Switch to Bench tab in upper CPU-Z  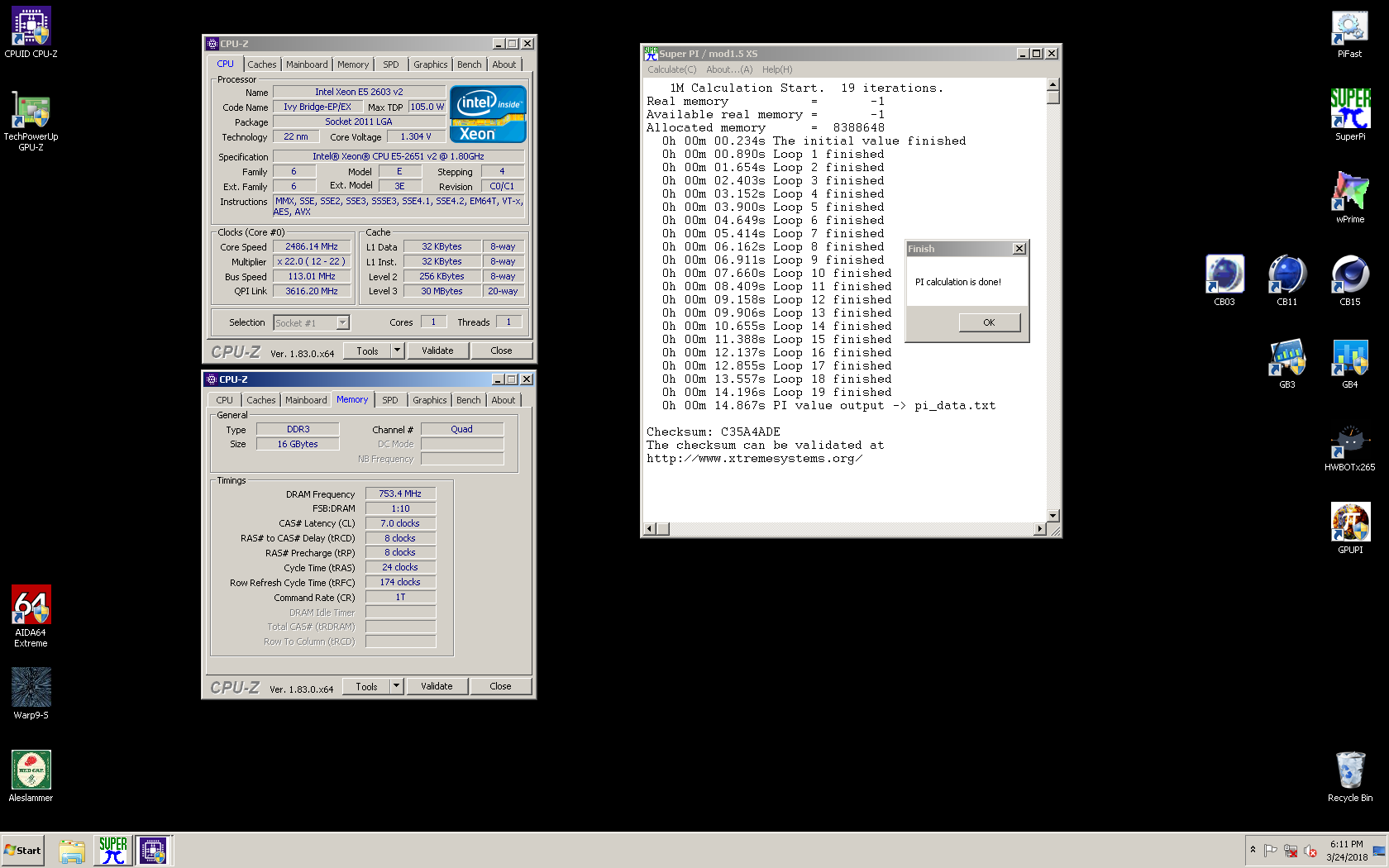click(x=469, y=64)
